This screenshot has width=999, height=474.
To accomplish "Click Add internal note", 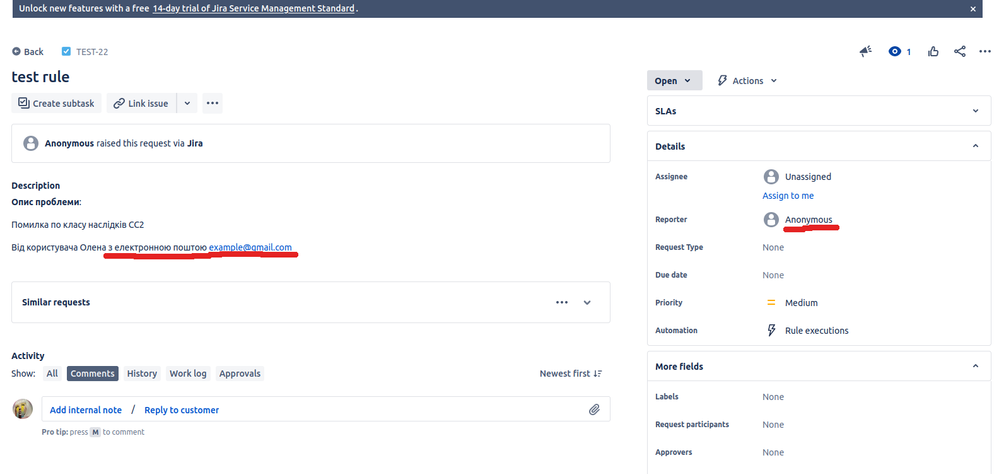I will point(85,410).
